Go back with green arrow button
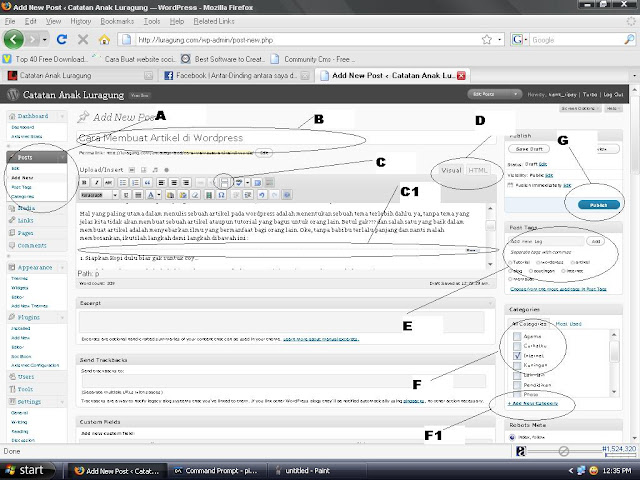The height and width of the screenshot is (480, 640). (13, 40)
